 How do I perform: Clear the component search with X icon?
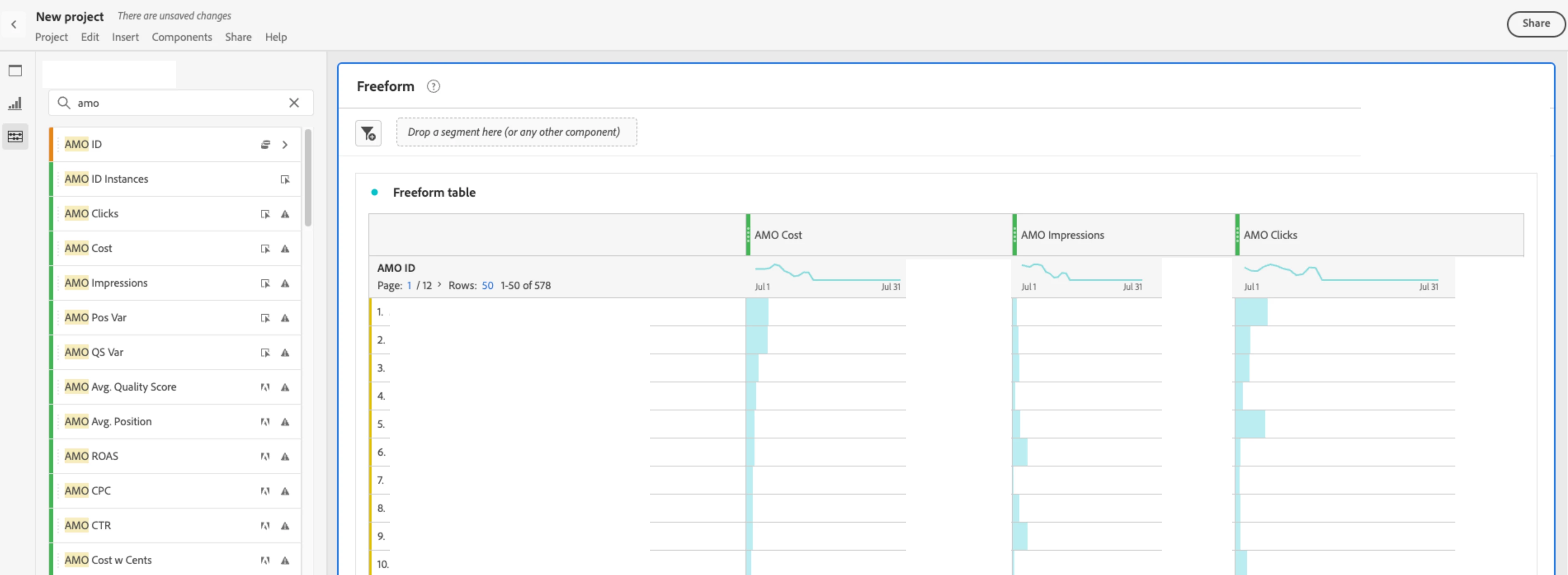coord(294,103)
